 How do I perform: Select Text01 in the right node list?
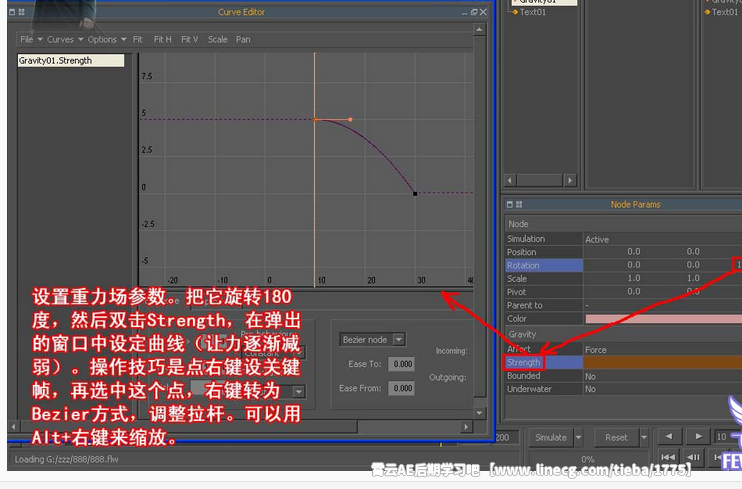pos(724,12)
